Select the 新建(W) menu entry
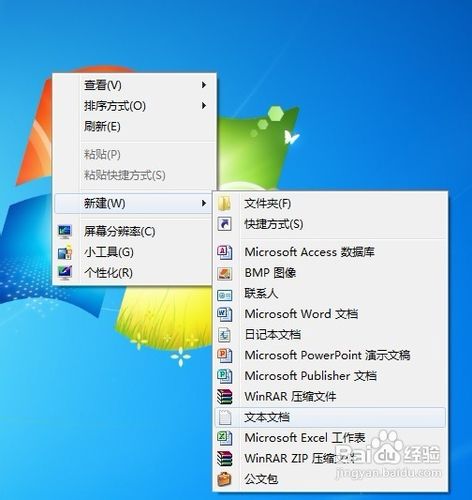 pos(133,203)
